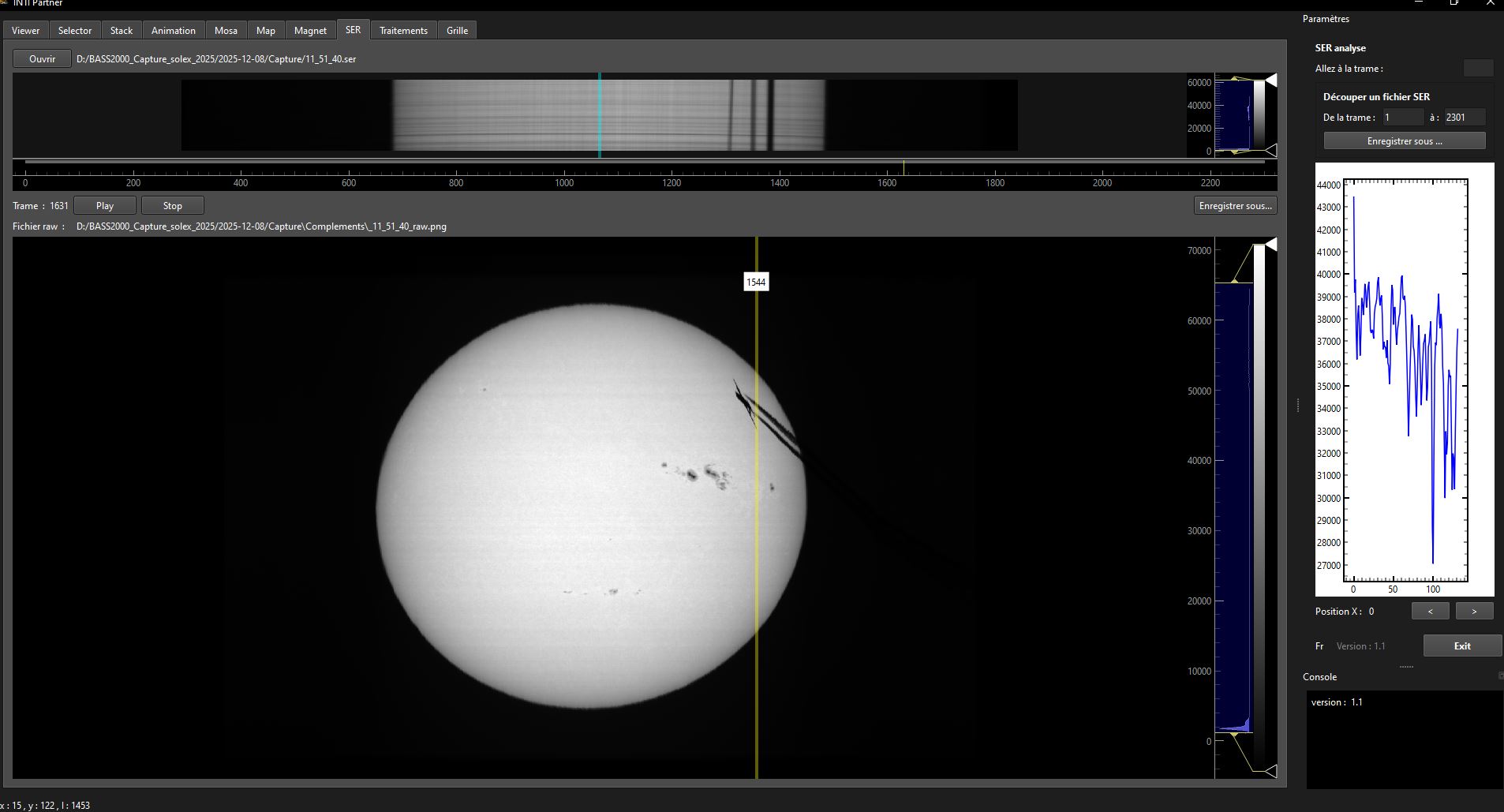1504x812 pixels.
Task: Open the Traitements tab
Action: [403, 31]
